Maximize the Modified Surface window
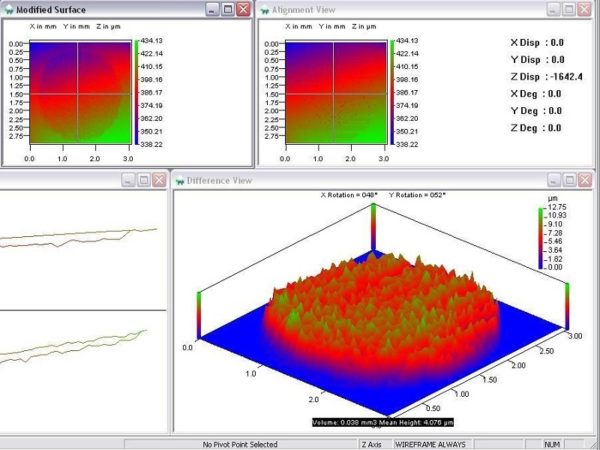This screenshot has width=600, height=450. click(x=228, y=9)
